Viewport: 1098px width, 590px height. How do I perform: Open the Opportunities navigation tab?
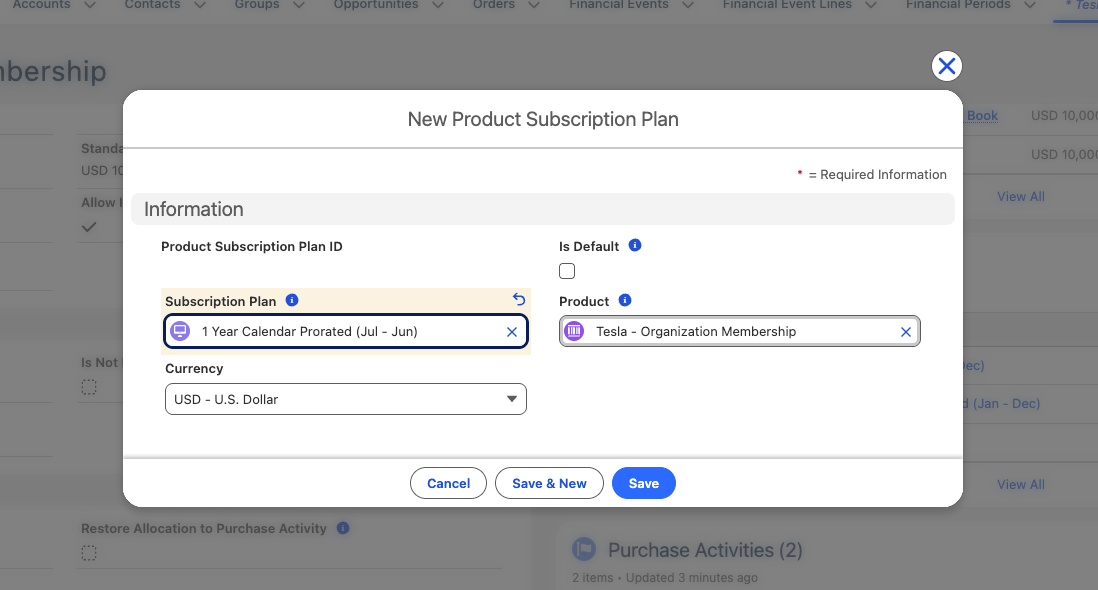(375, 5)
